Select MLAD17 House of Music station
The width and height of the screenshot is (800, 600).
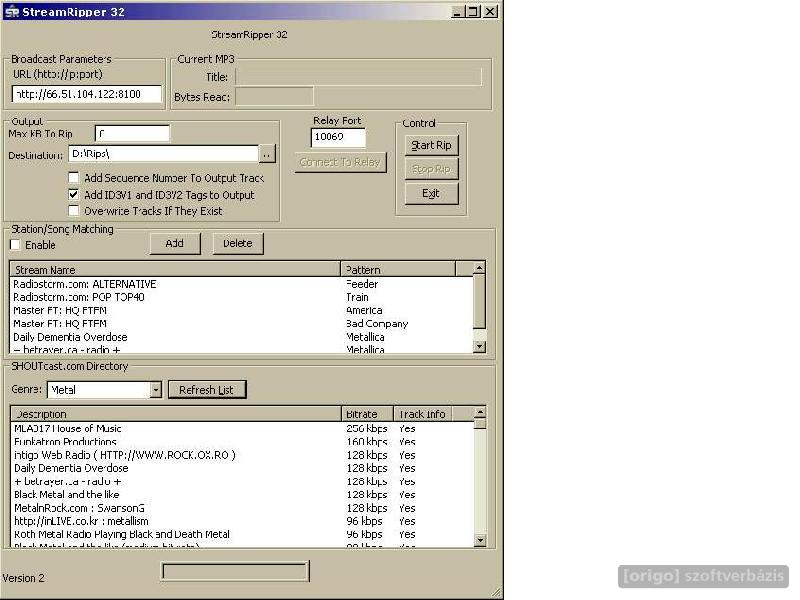point(242,429)
